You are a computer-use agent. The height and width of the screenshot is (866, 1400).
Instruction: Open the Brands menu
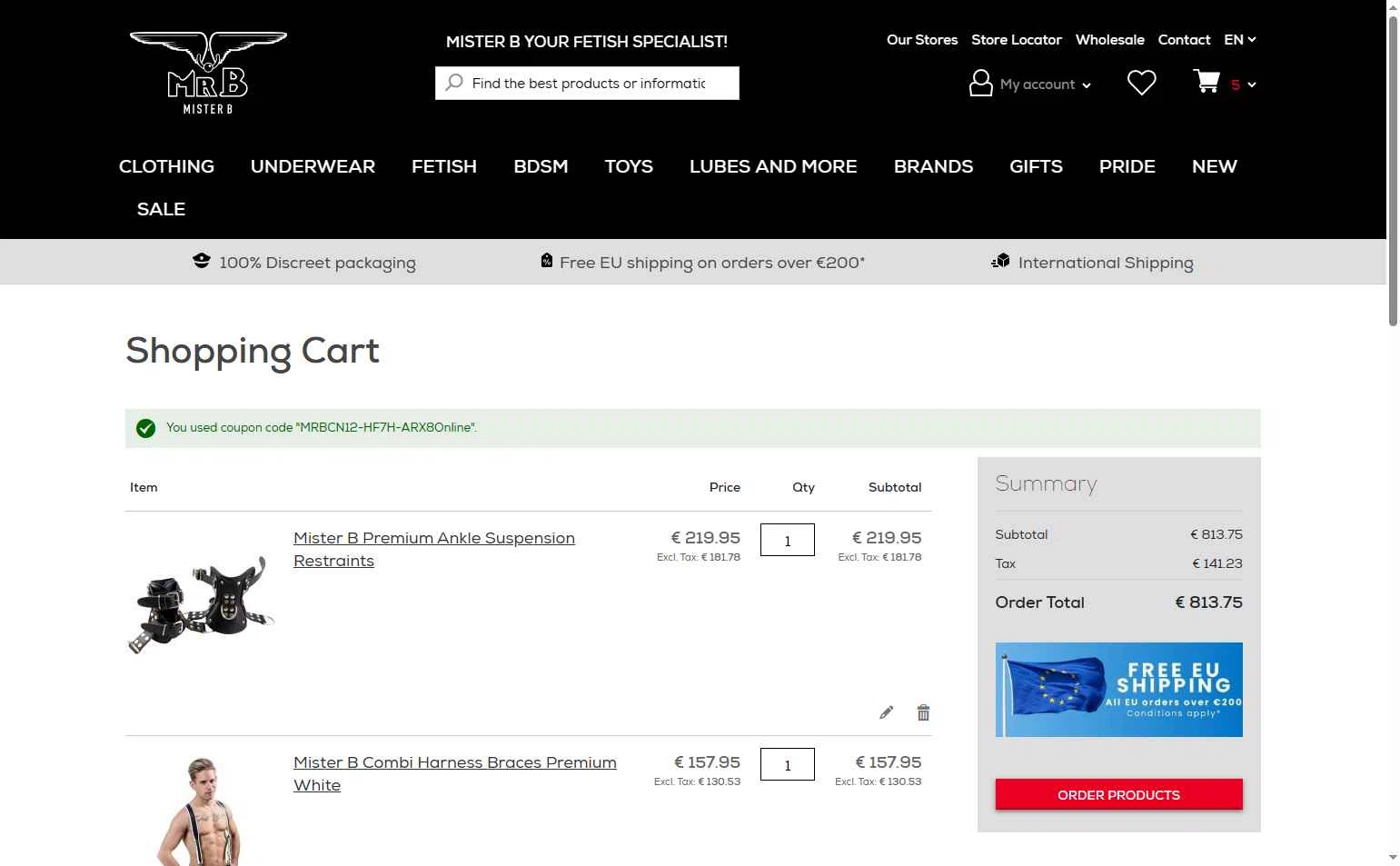[933, 166]
